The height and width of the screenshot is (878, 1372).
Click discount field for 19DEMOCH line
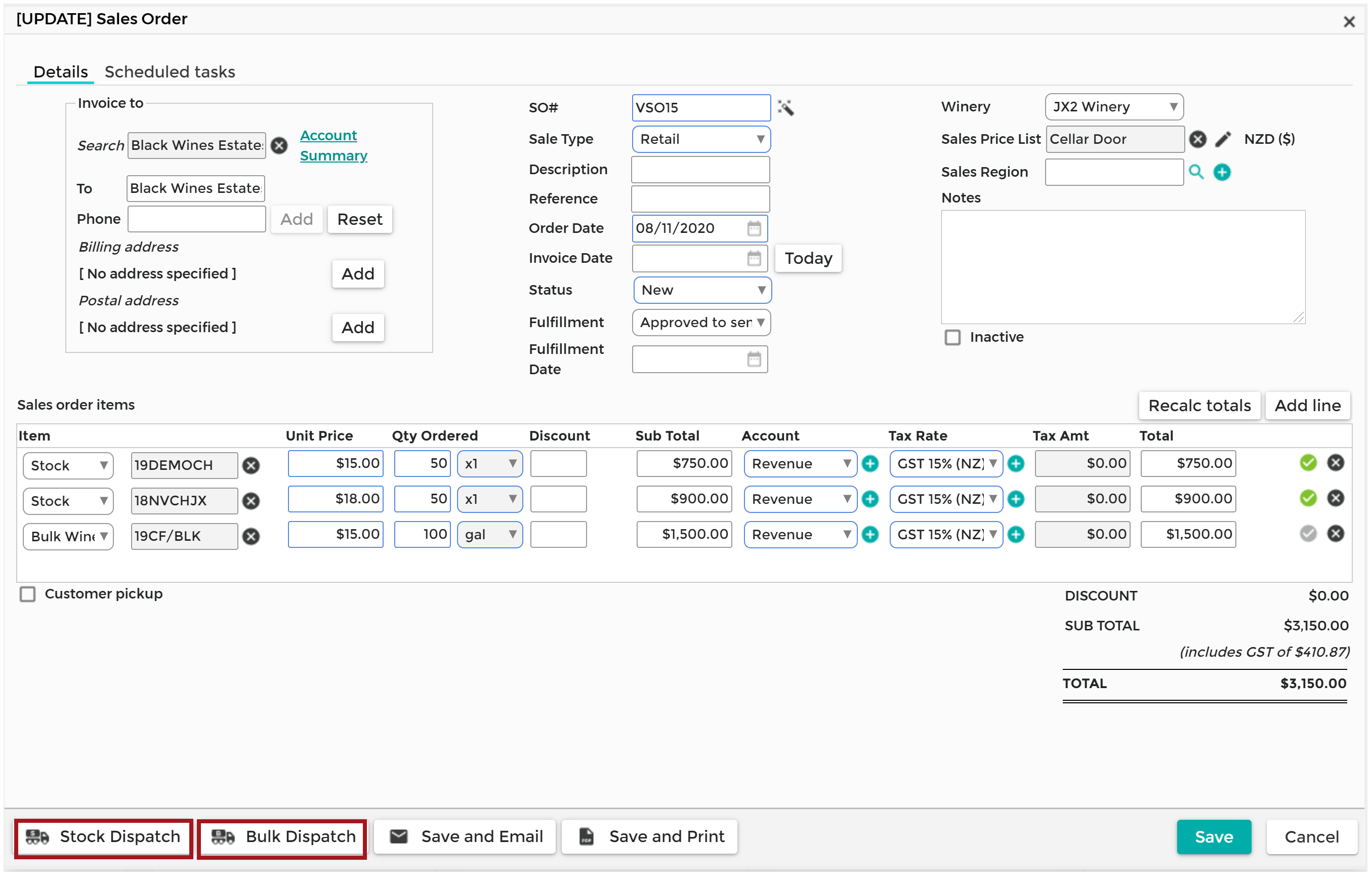click(x=558, y=463)
